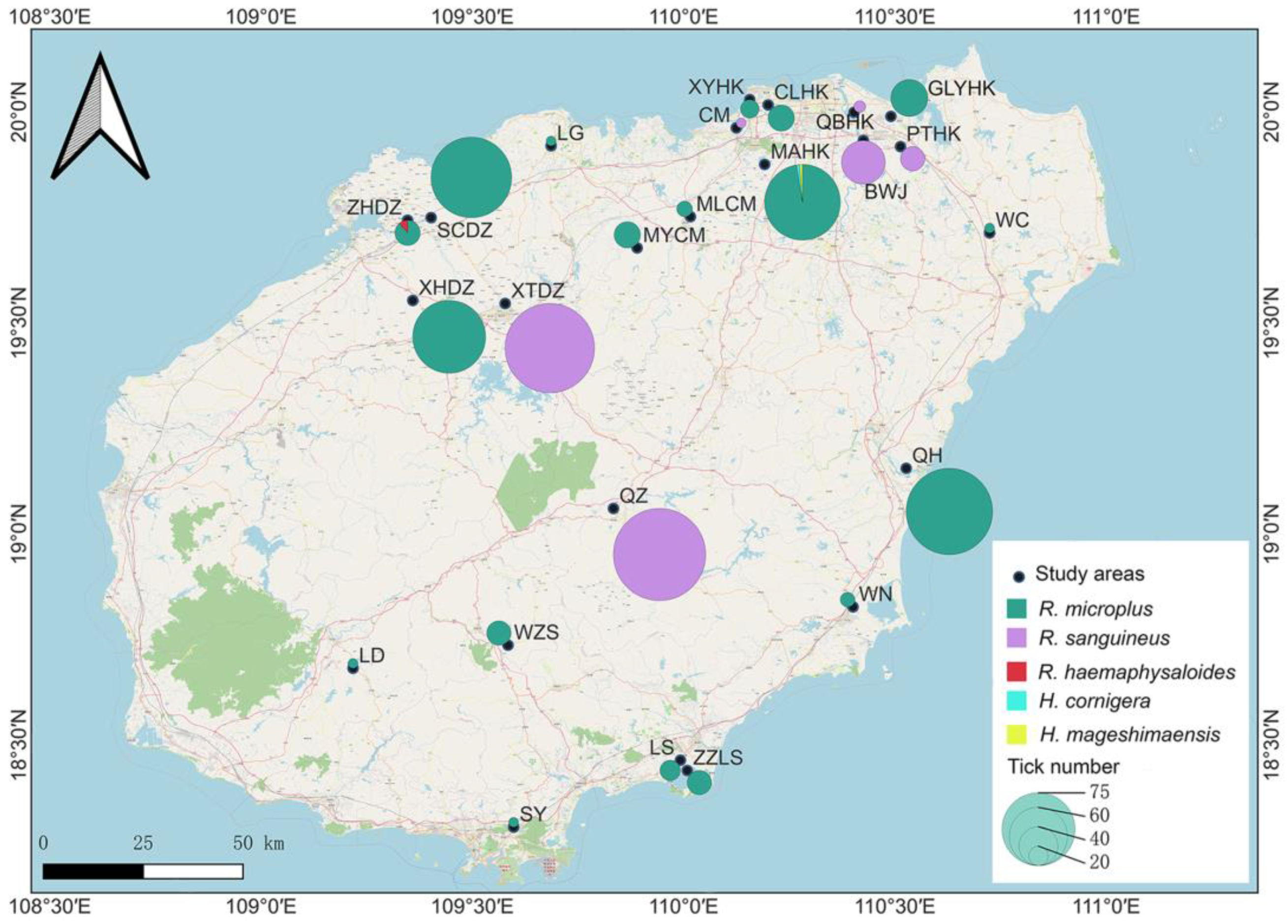Click the green pie chart below MAHK
The width and height of the screenshot is (1288, 924).
pyautogui.click(x=802, y=202)
